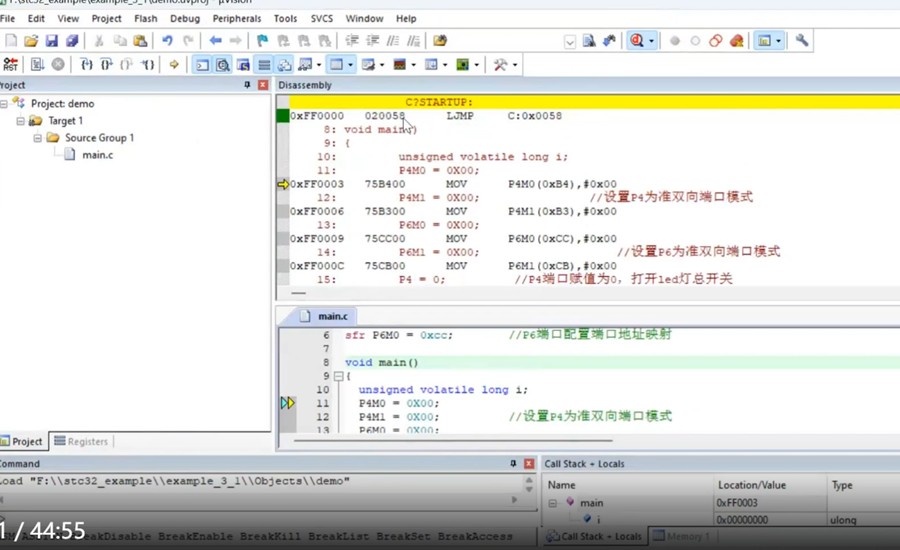Toggle the Command Window button

(x=202, y=65)
